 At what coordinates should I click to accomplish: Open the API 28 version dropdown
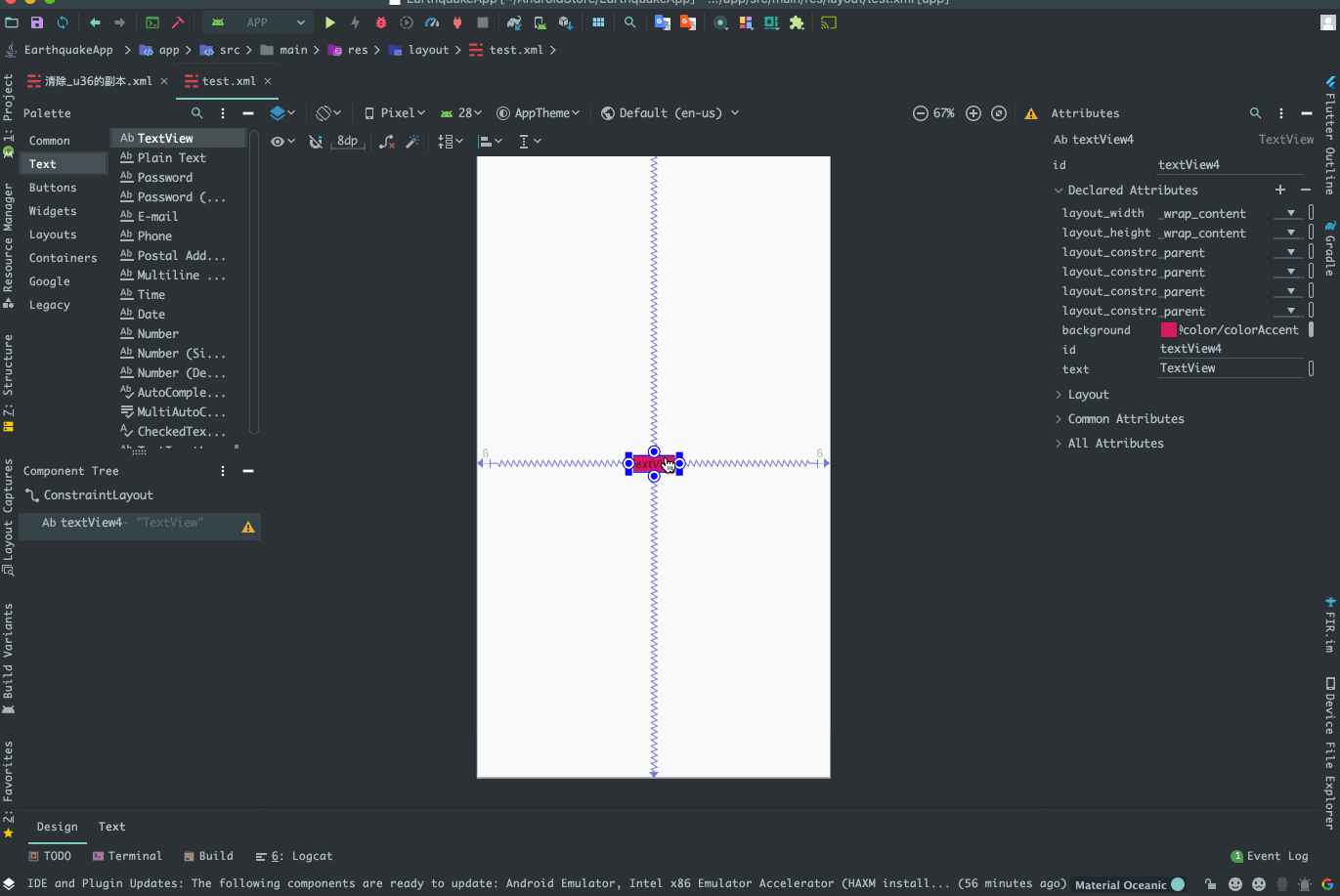[x=461, y=113]
